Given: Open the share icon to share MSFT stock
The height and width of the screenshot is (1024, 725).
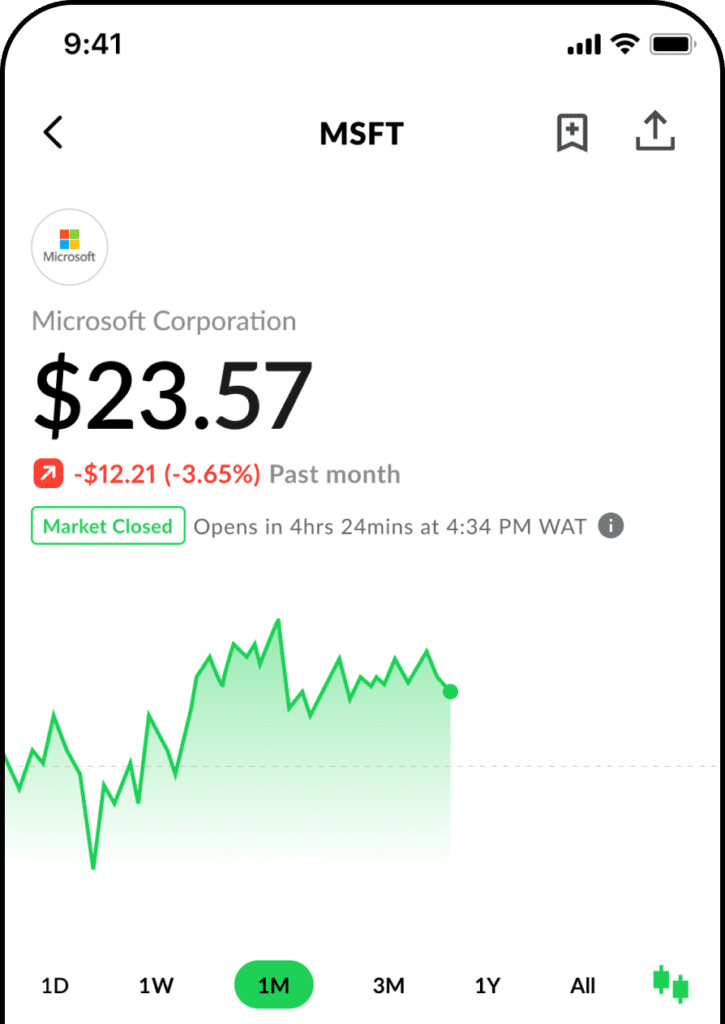Looking at the screenshot, I should click(x=655, y=131).
